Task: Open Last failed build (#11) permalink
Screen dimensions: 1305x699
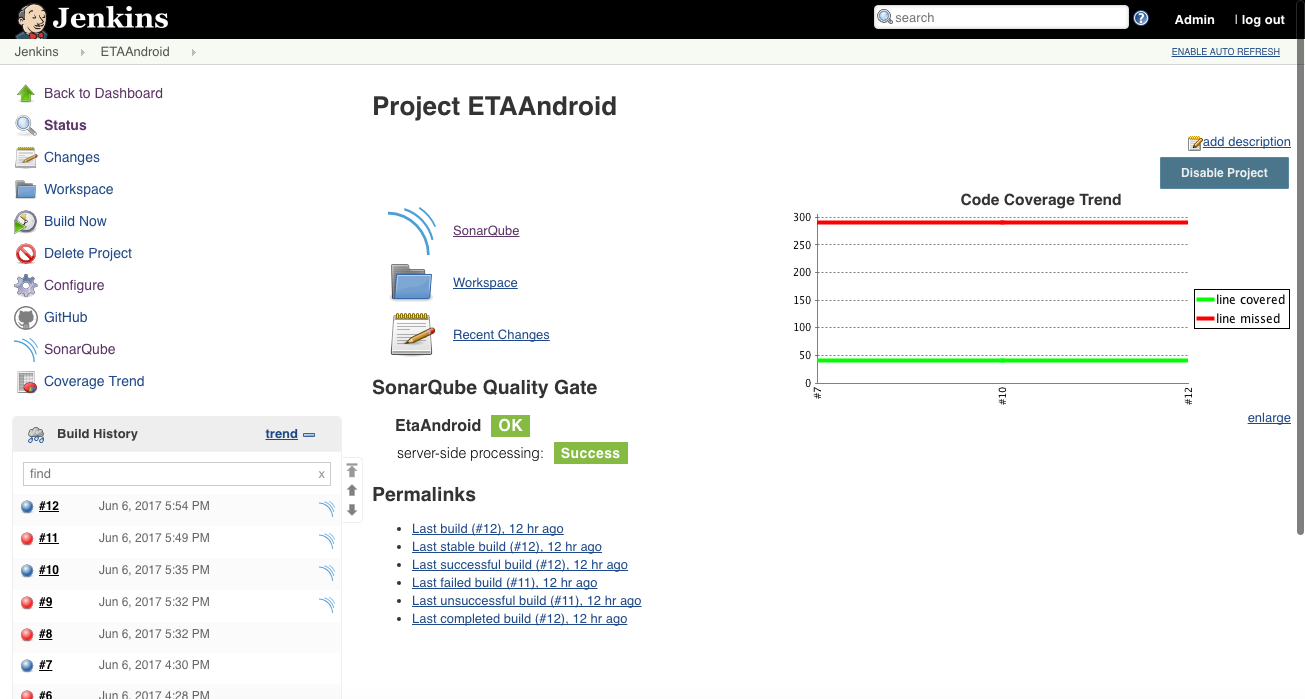Action: (x=504, y=583)
